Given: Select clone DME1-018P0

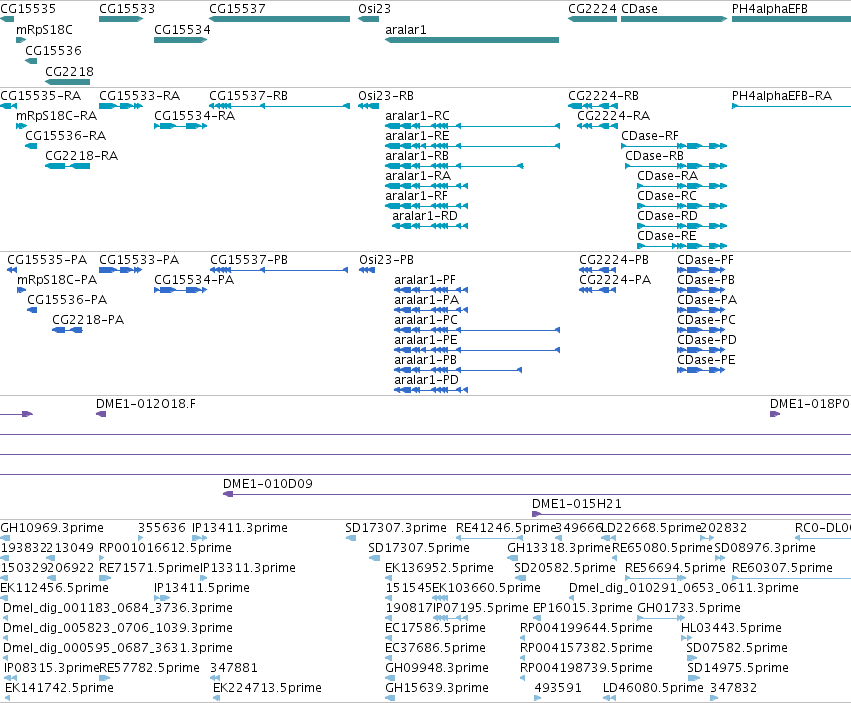Looking at the screenshot, I should pyautogui.click(x=775, y=414).
